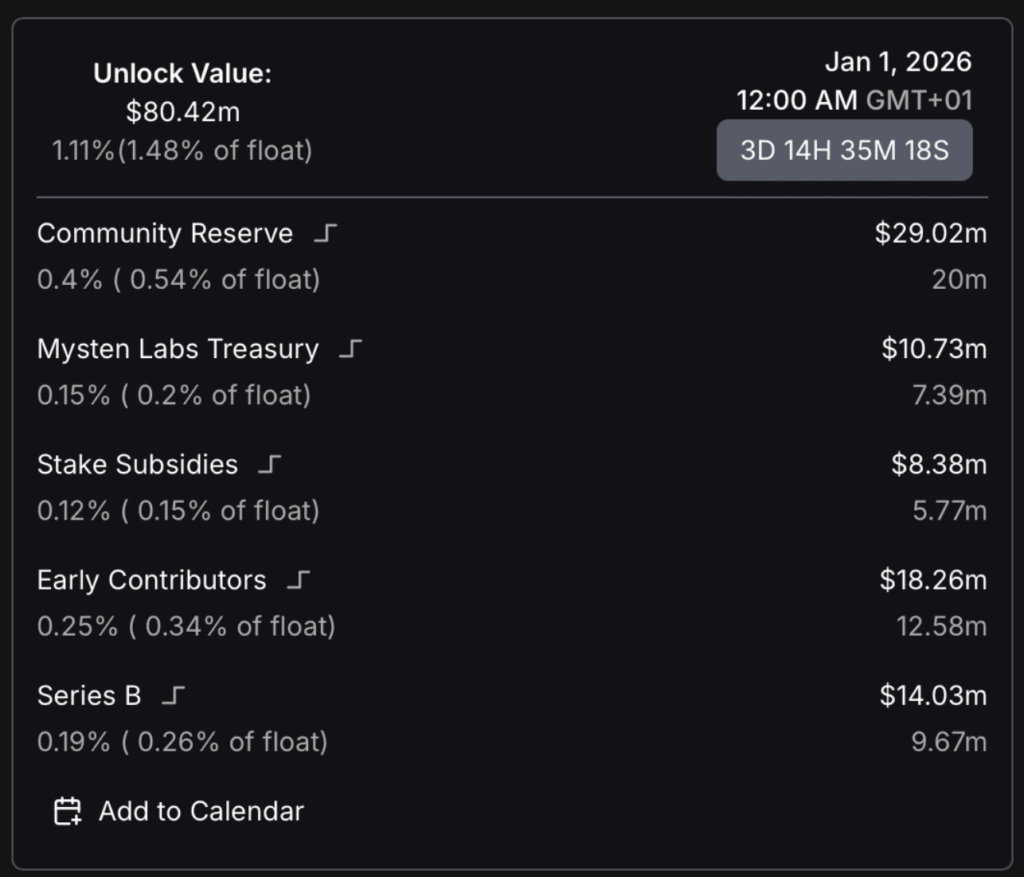Click the Jan 1, 2026 unlock date
The height and width of the screenshot is (877, 1024).
(897, 62)
